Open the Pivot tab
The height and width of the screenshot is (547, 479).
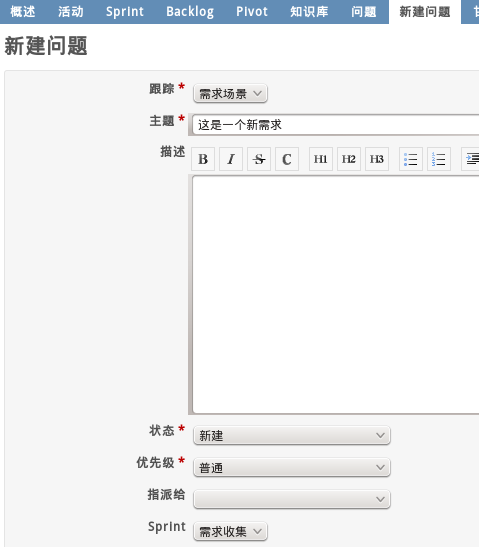pyautogui.click(x=252, y=12)
